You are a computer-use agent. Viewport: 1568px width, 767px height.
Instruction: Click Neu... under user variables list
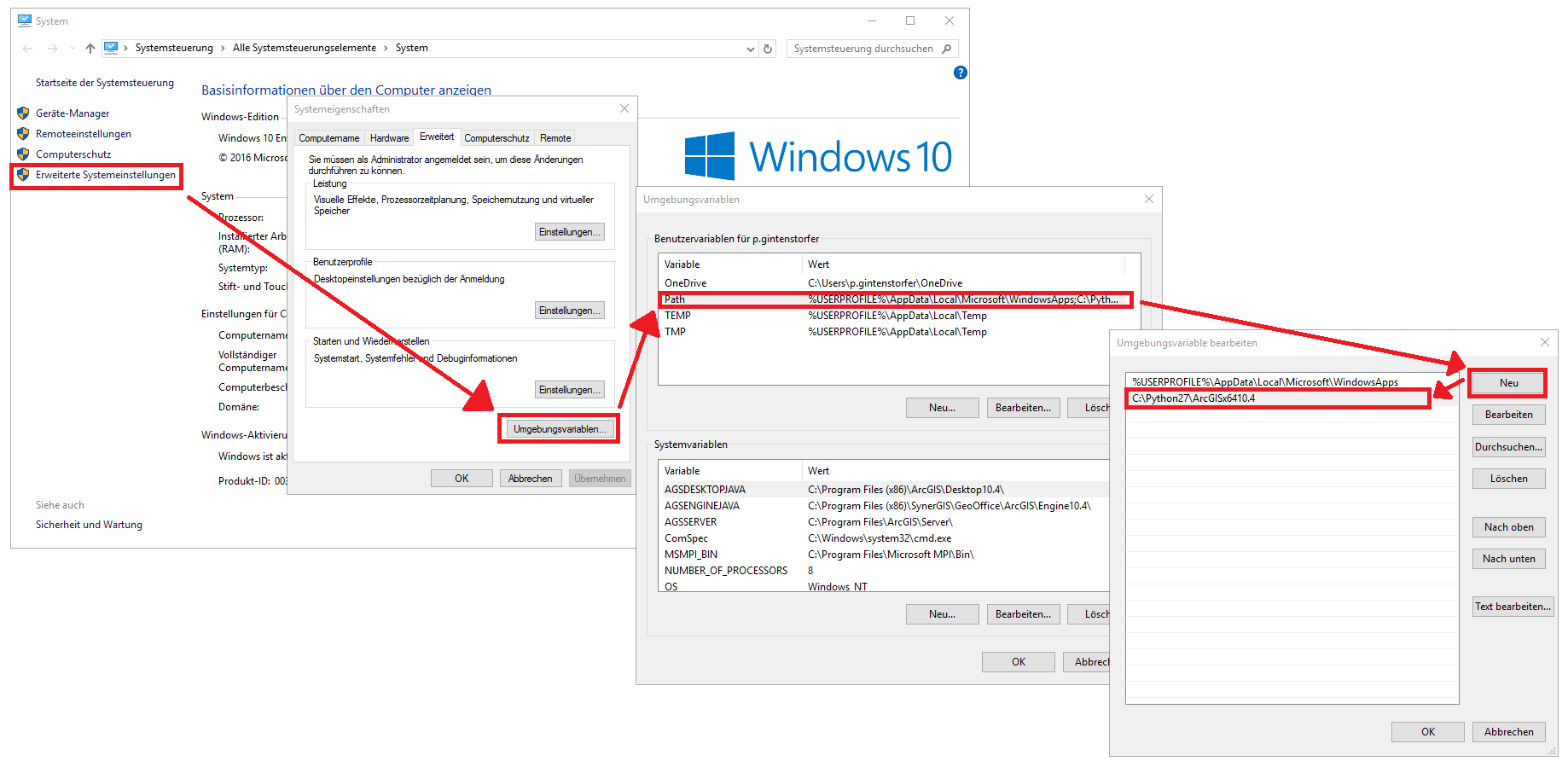942,408
